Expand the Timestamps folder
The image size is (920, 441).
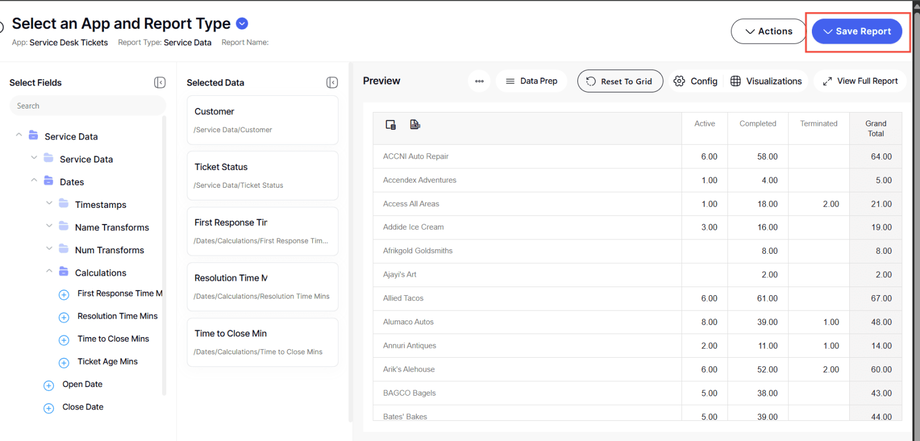(49, 204)
